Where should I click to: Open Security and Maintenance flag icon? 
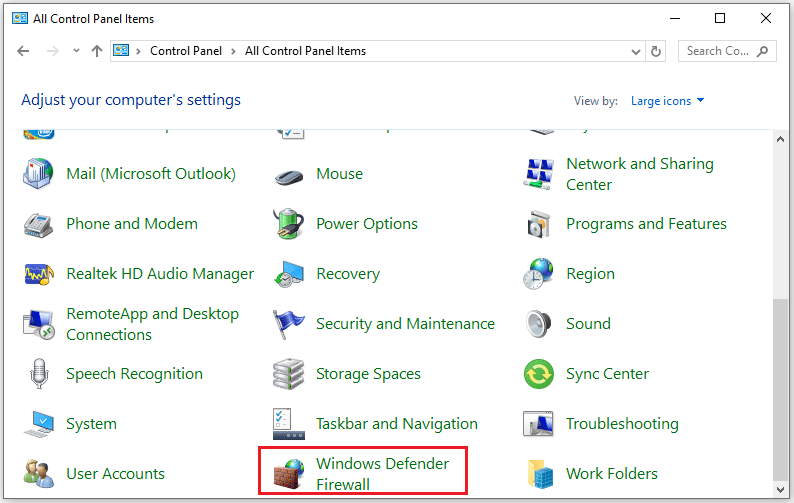(x=288, y=324)
